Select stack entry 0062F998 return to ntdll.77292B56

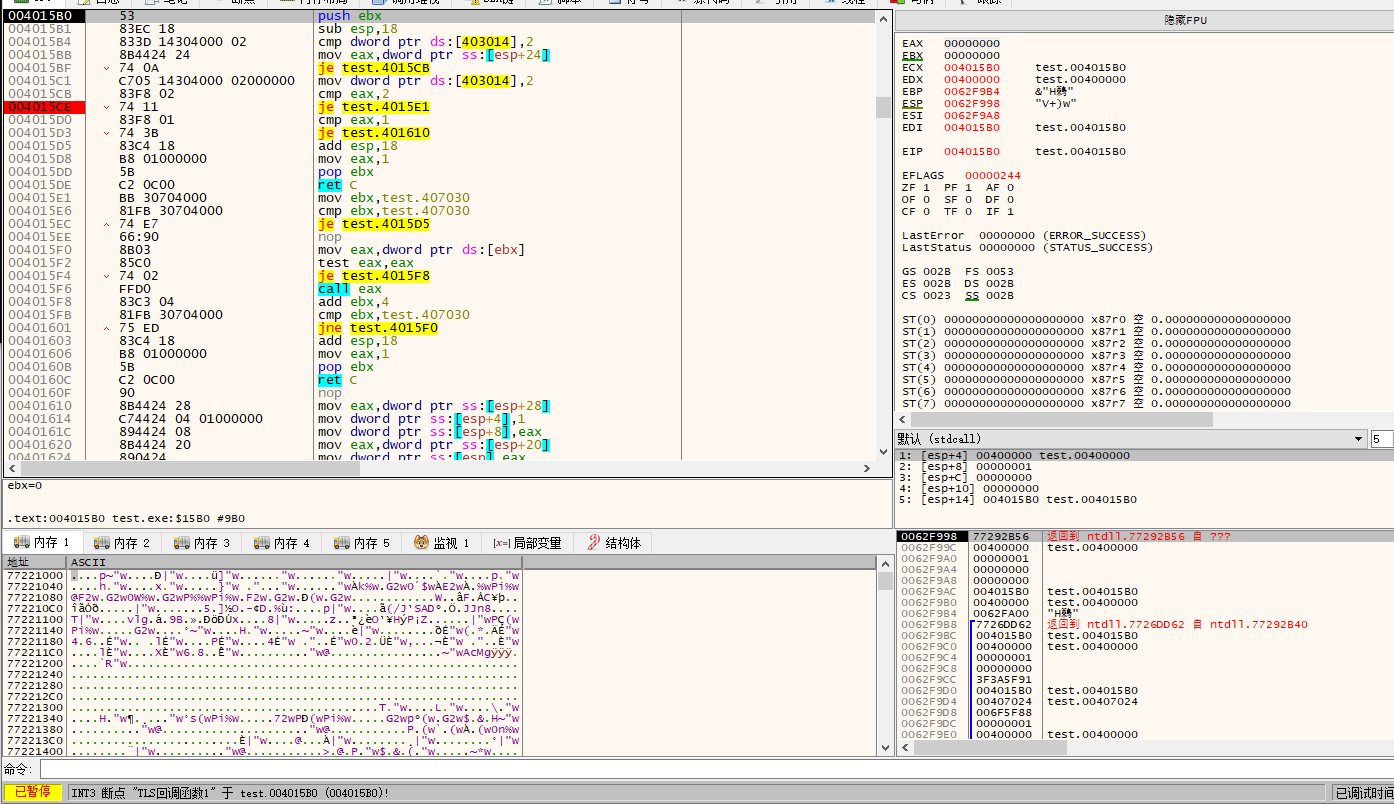1144,537
